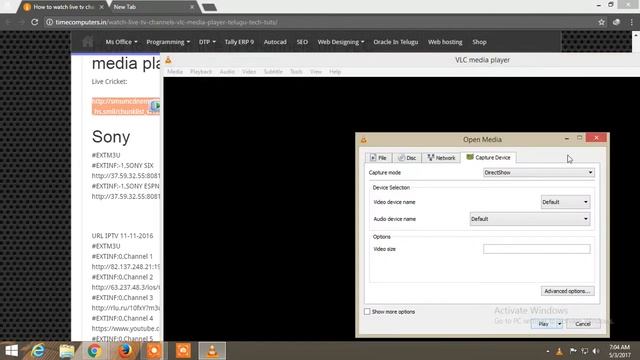
Task: Expand the Play button dropdown arrow
Action: tap(560, 324)
